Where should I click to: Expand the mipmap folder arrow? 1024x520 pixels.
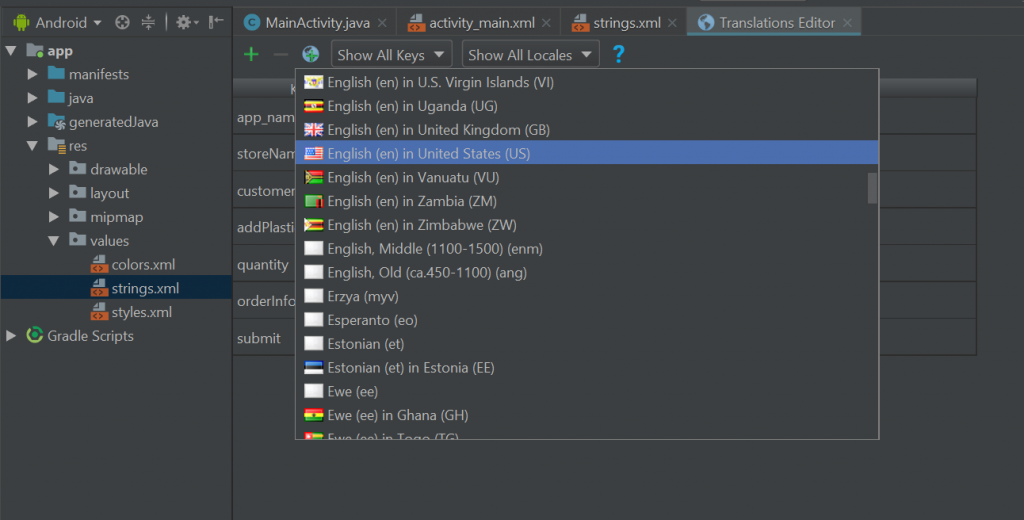click(54, 216)
